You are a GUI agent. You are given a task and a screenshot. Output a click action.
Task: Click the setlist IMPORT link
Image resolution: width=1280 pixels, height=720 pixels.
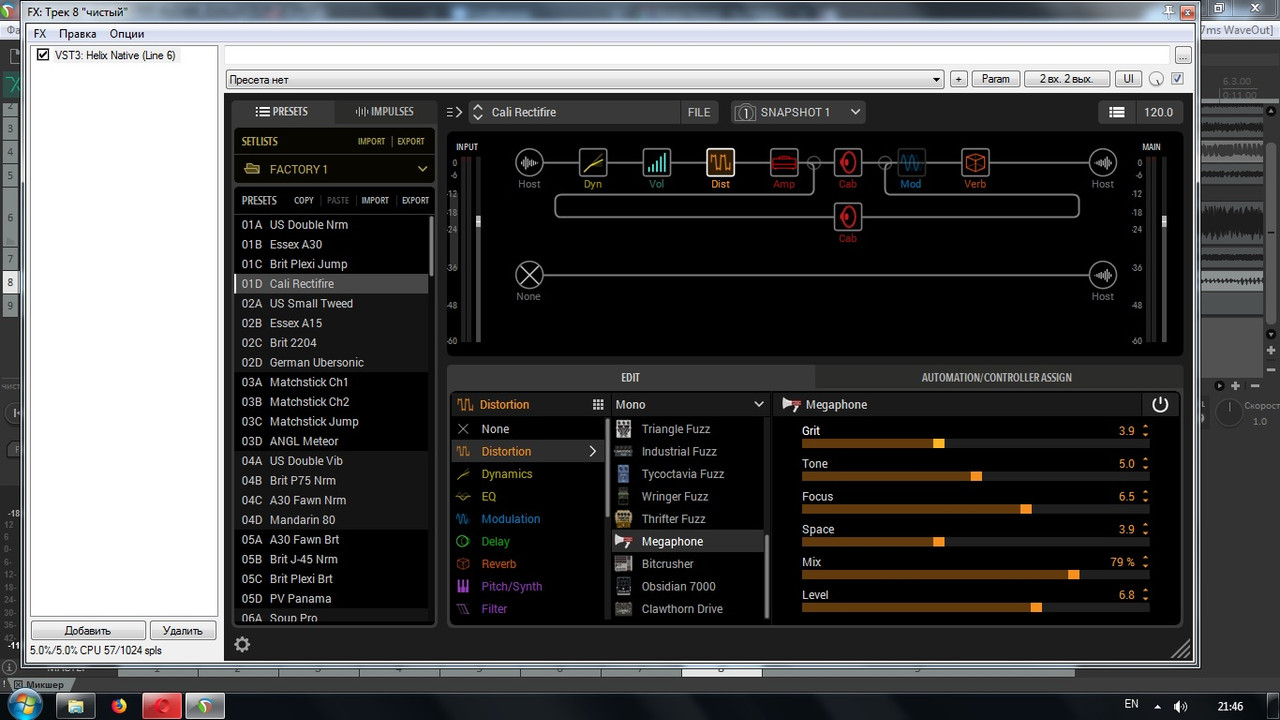coord(371,141)
